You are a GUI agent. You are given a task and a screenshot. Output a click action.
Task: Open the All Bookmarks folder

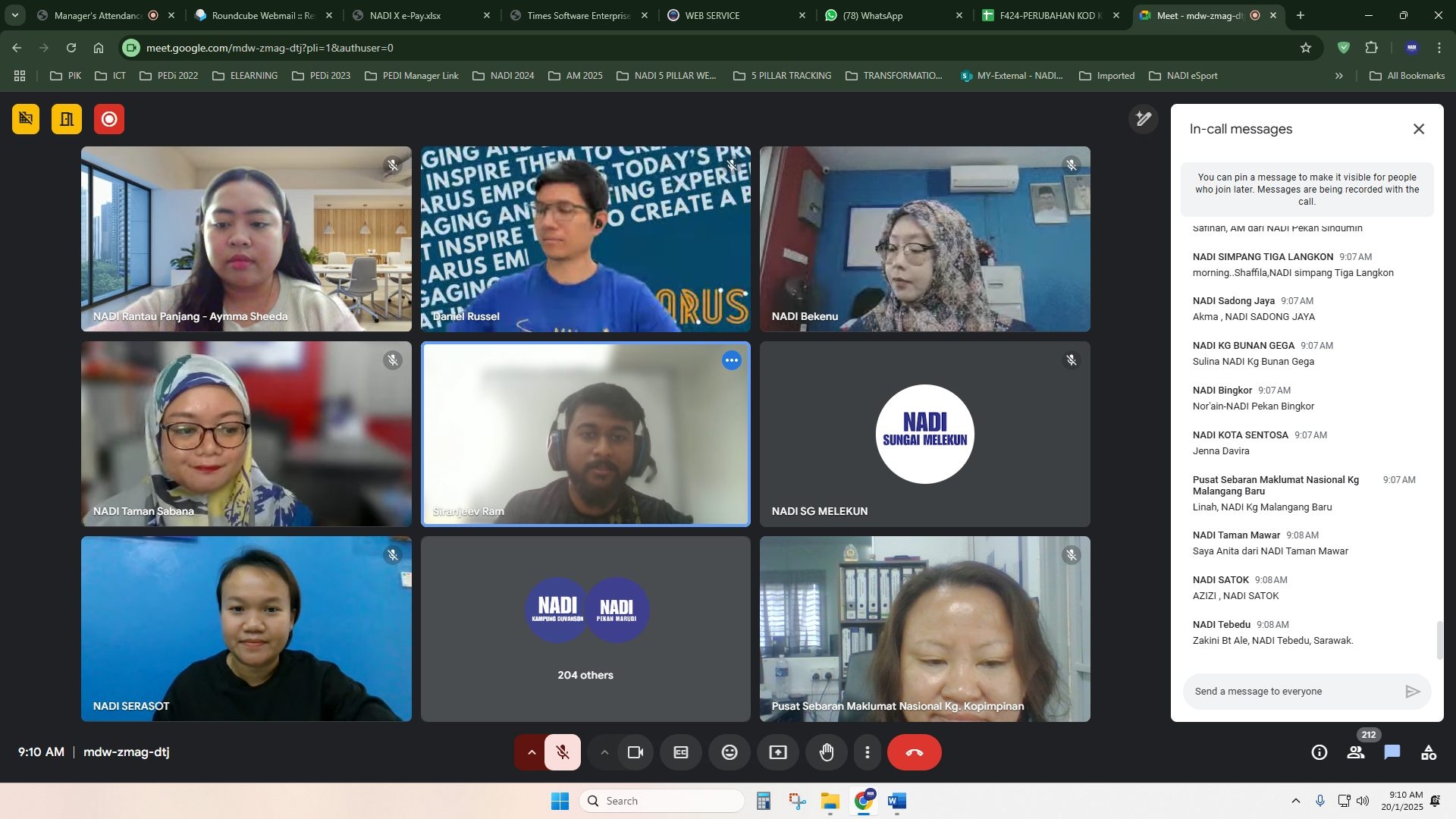coord(1407,76)
